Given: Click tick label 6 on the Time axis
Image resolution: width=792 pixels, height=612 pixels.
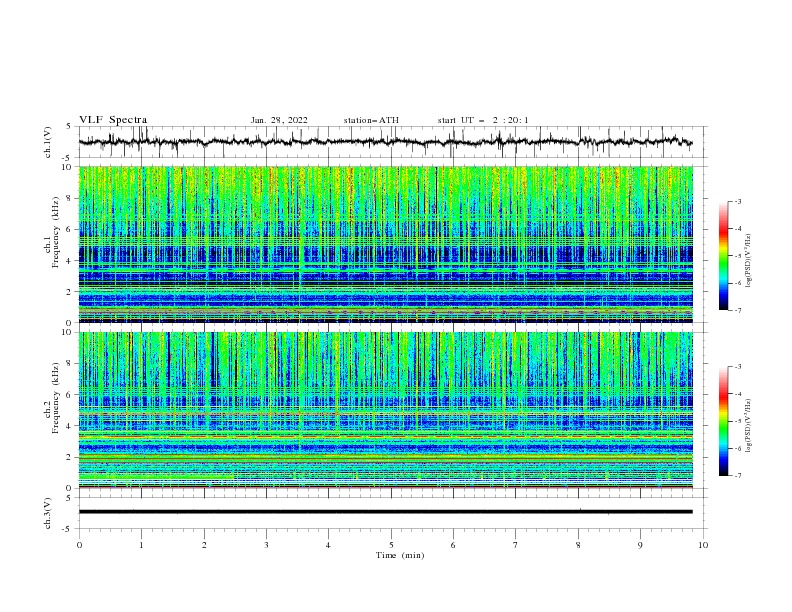Looking at the screenshot, I should pyautogui.click(x=453, y=545).
